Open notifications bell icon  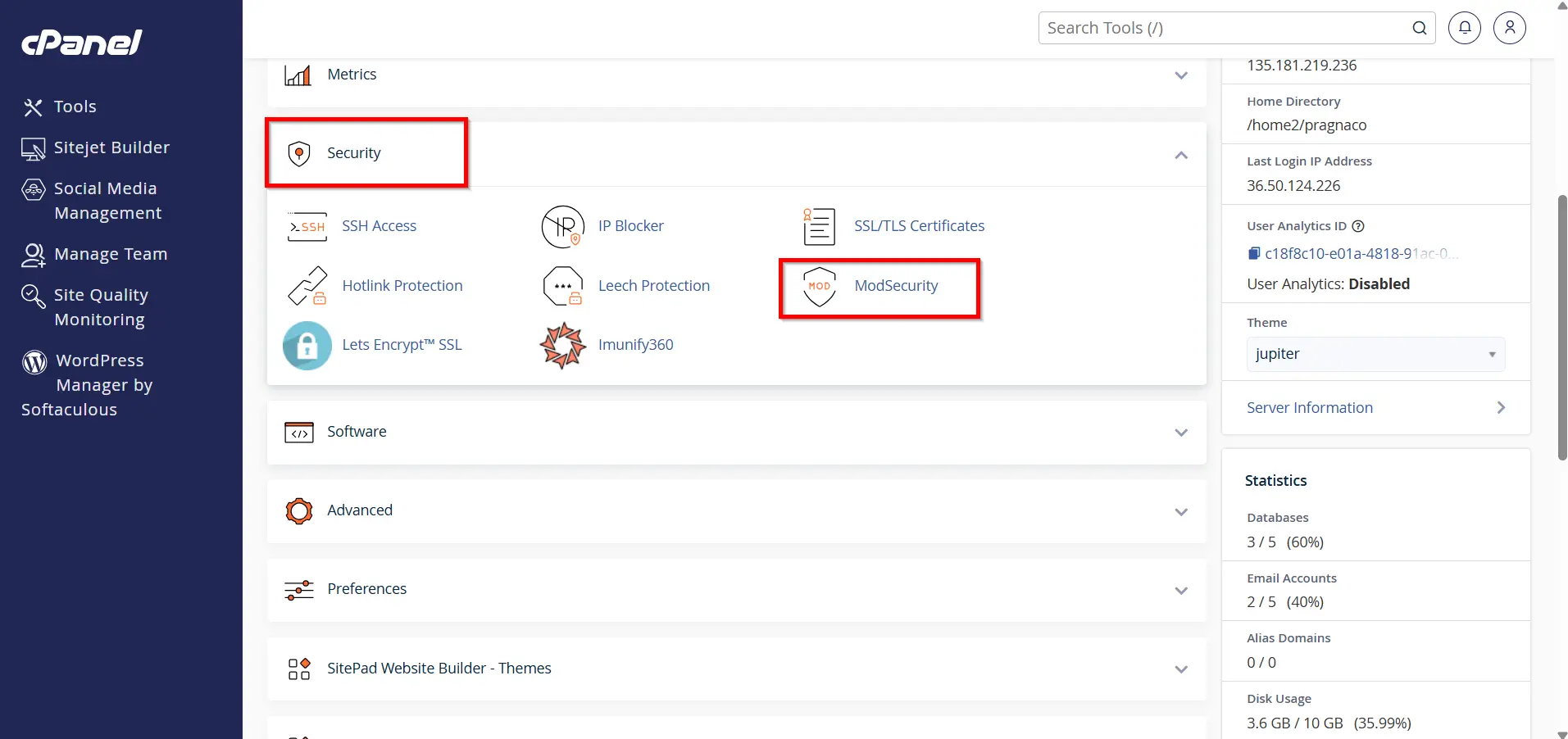[x=1465, y=28]
